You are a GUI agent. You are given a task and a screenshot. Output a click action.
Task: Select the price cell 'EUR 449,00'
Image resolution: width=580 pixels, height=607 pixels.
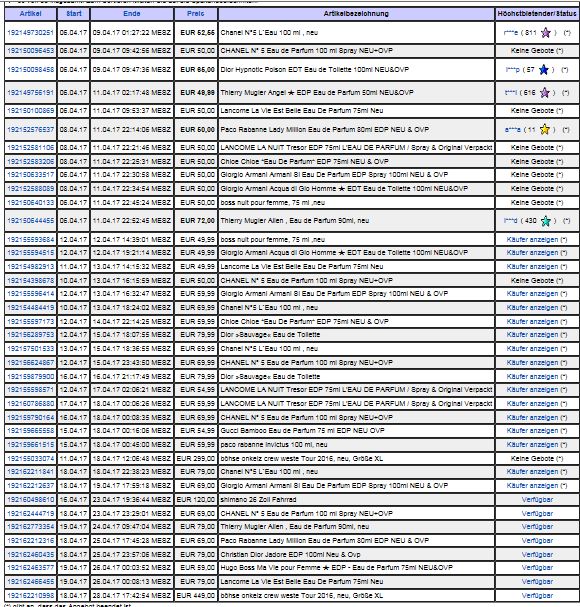[196, 595]
